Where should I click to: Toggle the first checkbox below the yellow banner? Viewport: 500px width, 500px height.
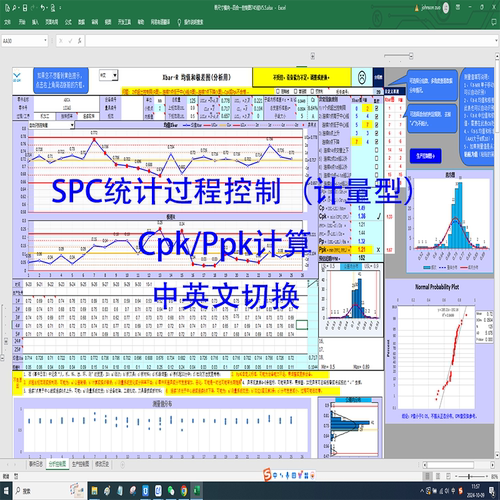278,91
